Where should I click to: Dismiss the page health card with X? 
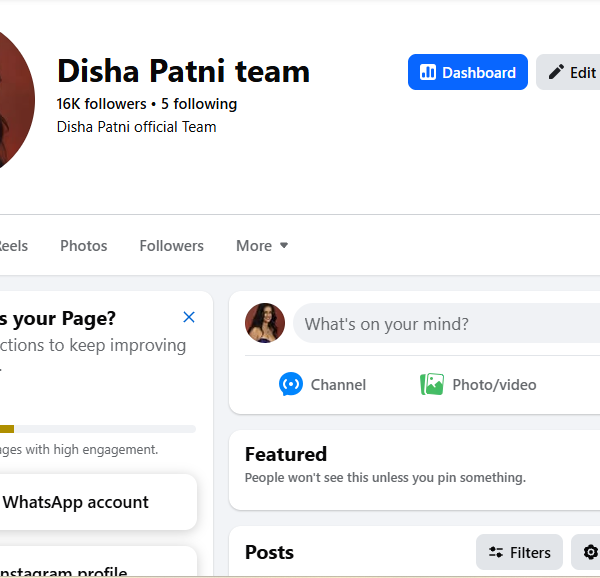coord(189,317)
